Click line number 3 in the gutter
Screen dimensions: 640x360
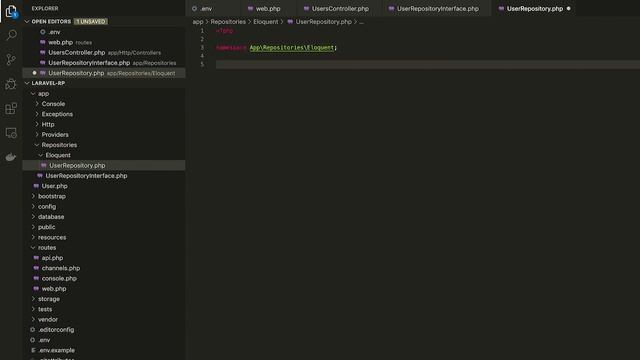(x=202, y=48)
